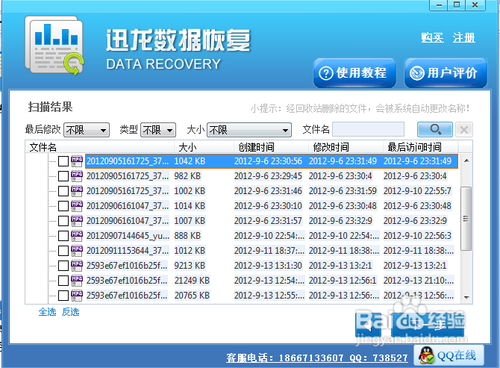
Task: Select the file name in the 888 KB row
Action: tap(128, 236)
